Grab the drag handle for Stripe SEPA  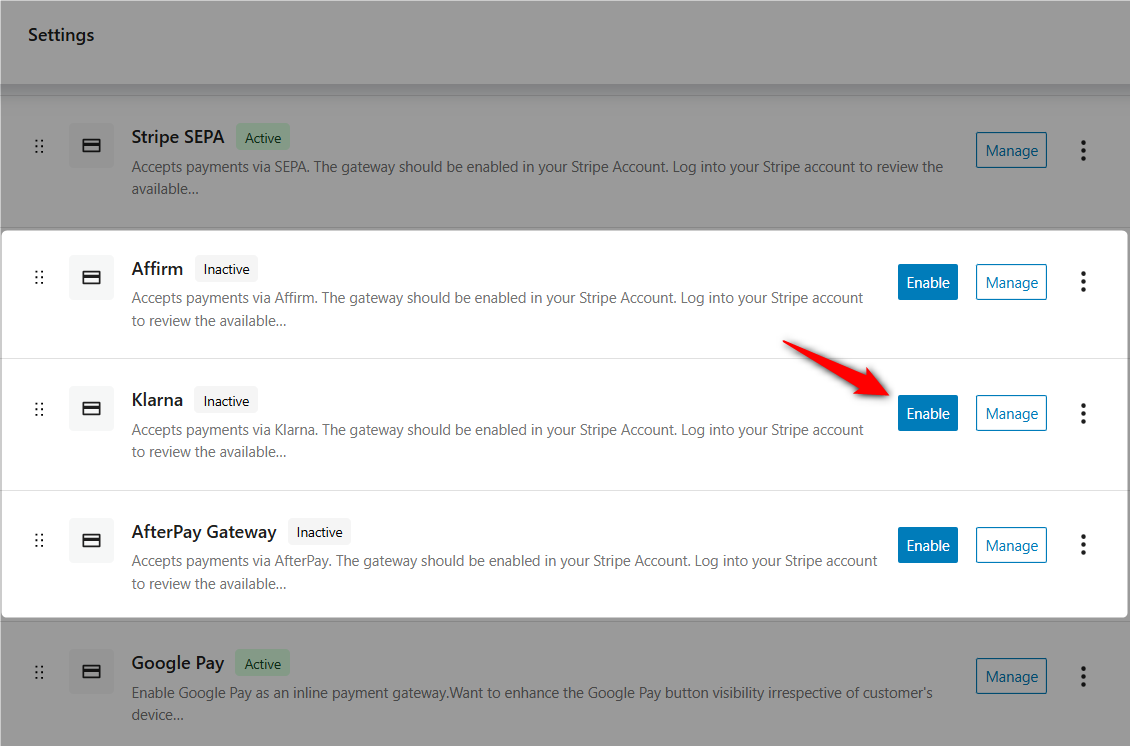point(39,145)
